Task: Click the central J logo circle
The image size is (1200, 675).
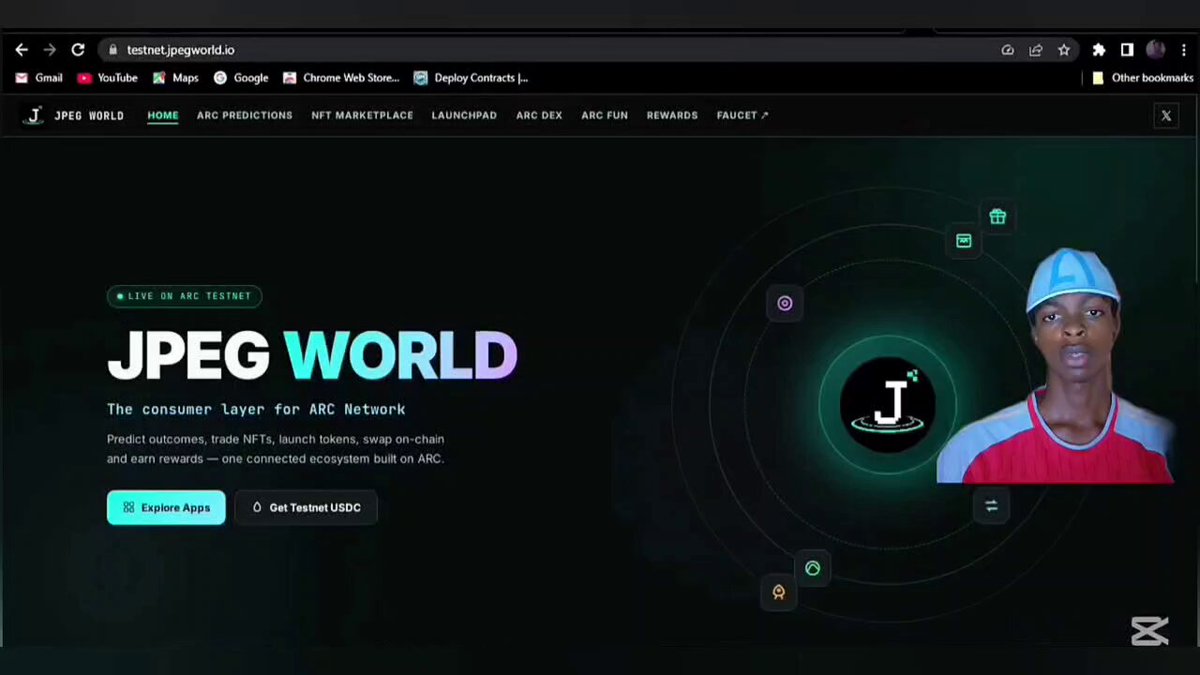Action: tap(888, 405)
